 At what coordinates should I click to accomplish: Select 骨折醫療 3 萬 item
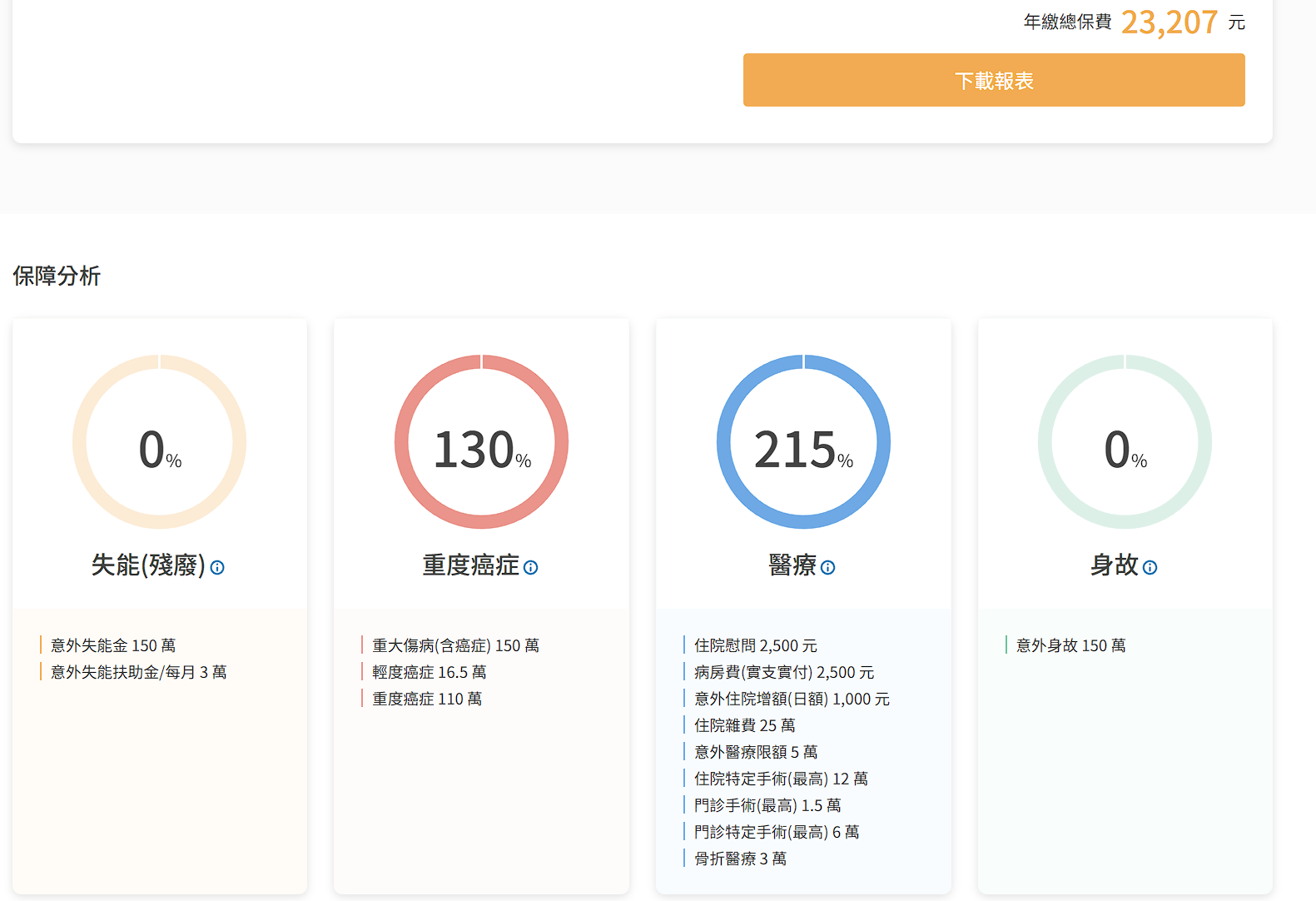[x=740, y=859]
